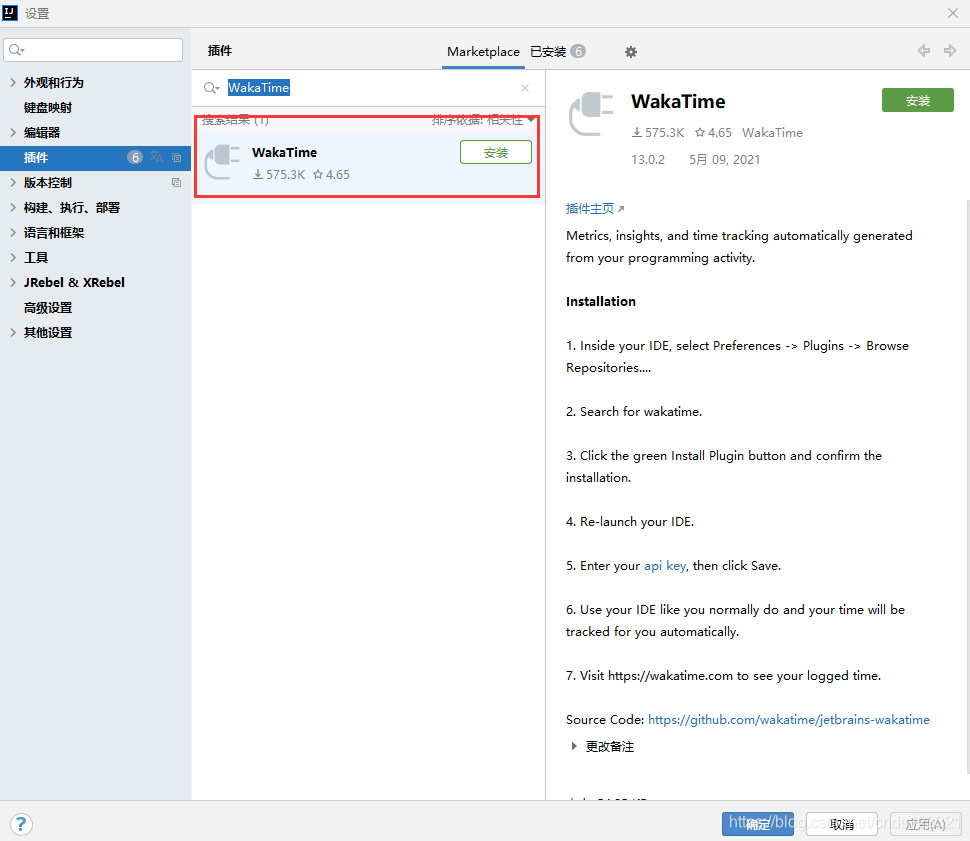Open the GitHub jetbrains-wakatime source link
970x841 pixels.
point(789,720)
